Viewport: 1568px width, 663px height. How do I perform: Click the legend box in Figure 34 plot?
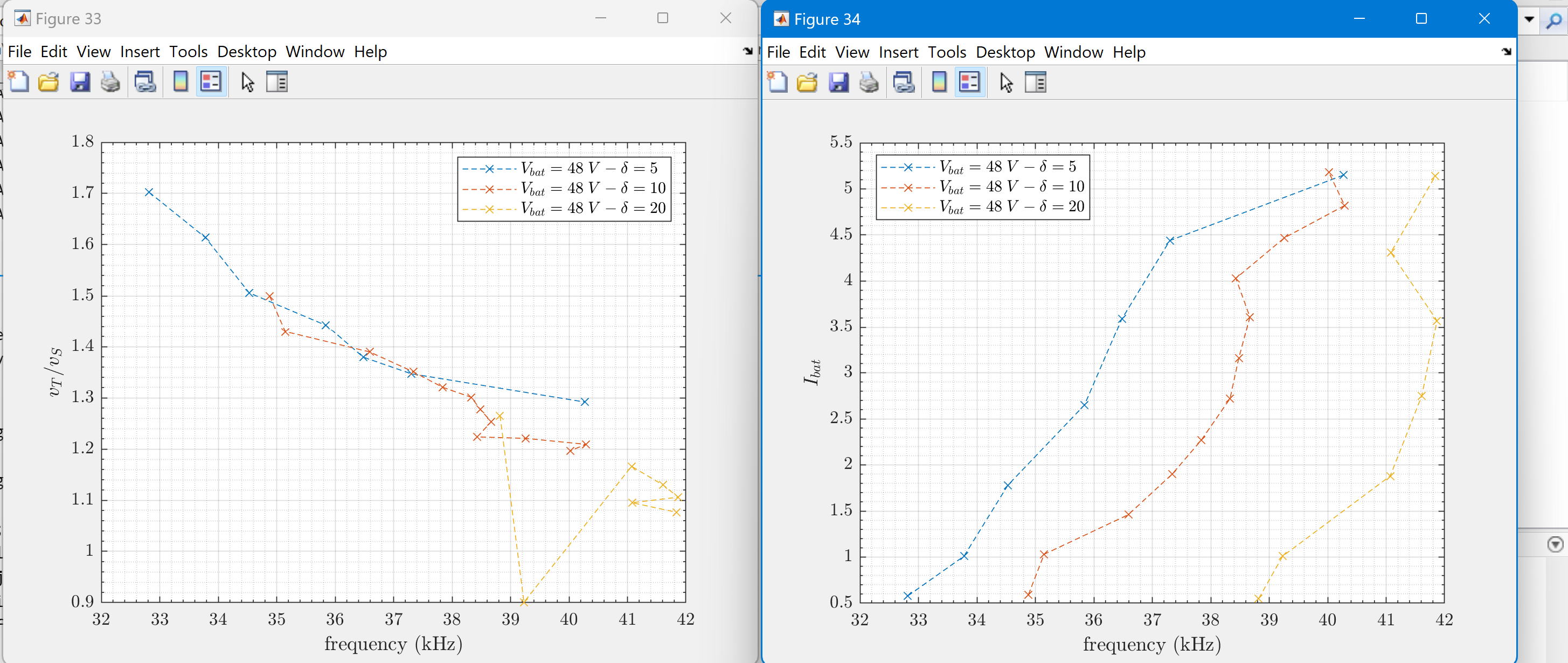point(982,187)
